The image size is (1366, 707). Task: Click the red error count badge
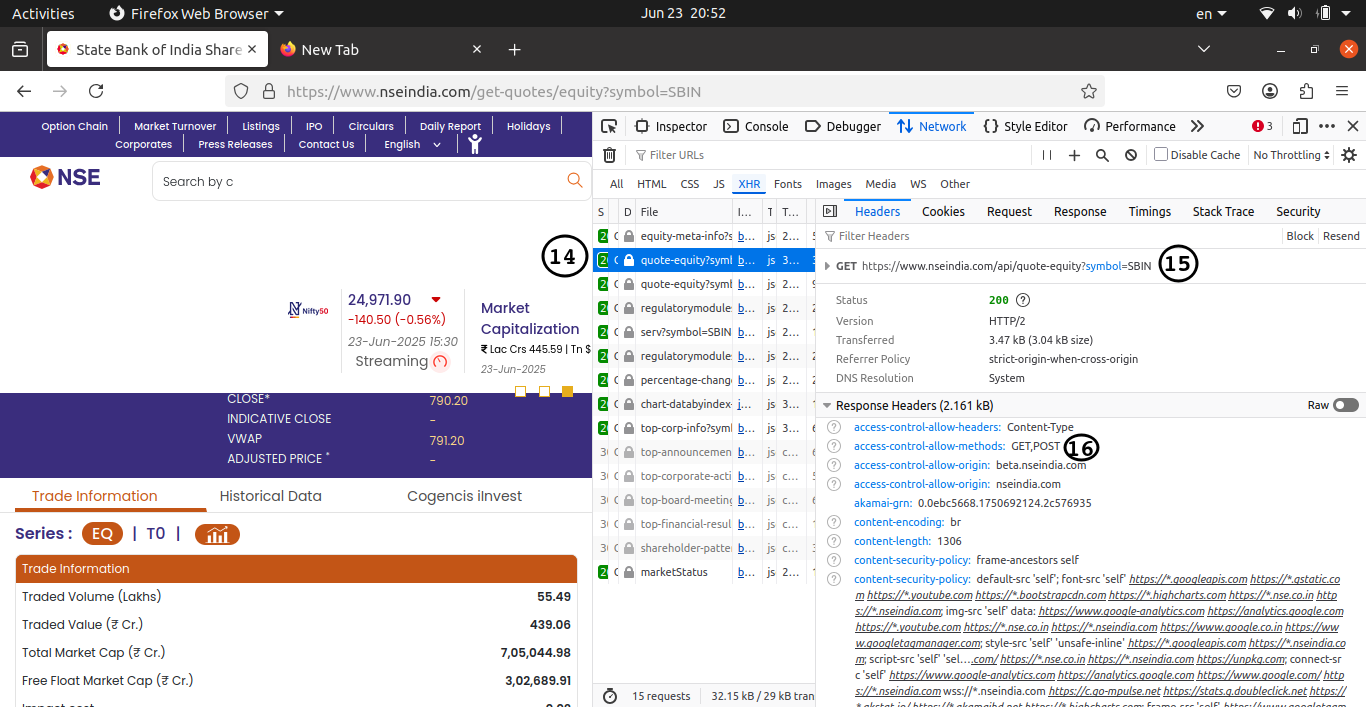tap(1262, 126)
